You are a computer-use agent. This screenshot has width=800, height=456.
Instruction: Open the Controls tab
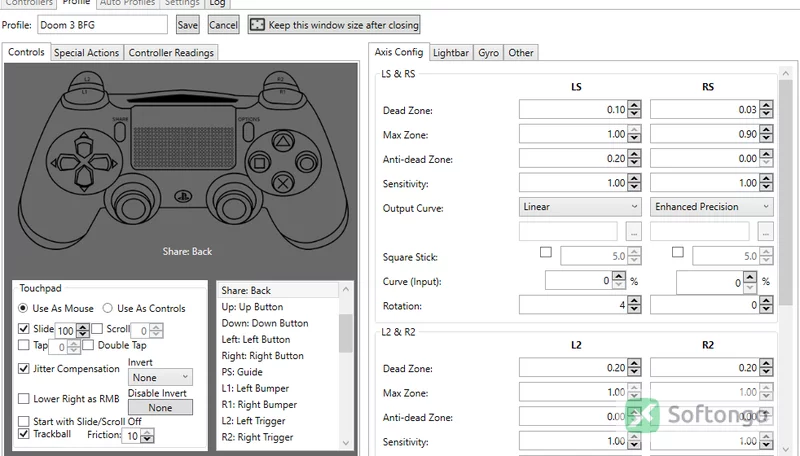point(26,52)
